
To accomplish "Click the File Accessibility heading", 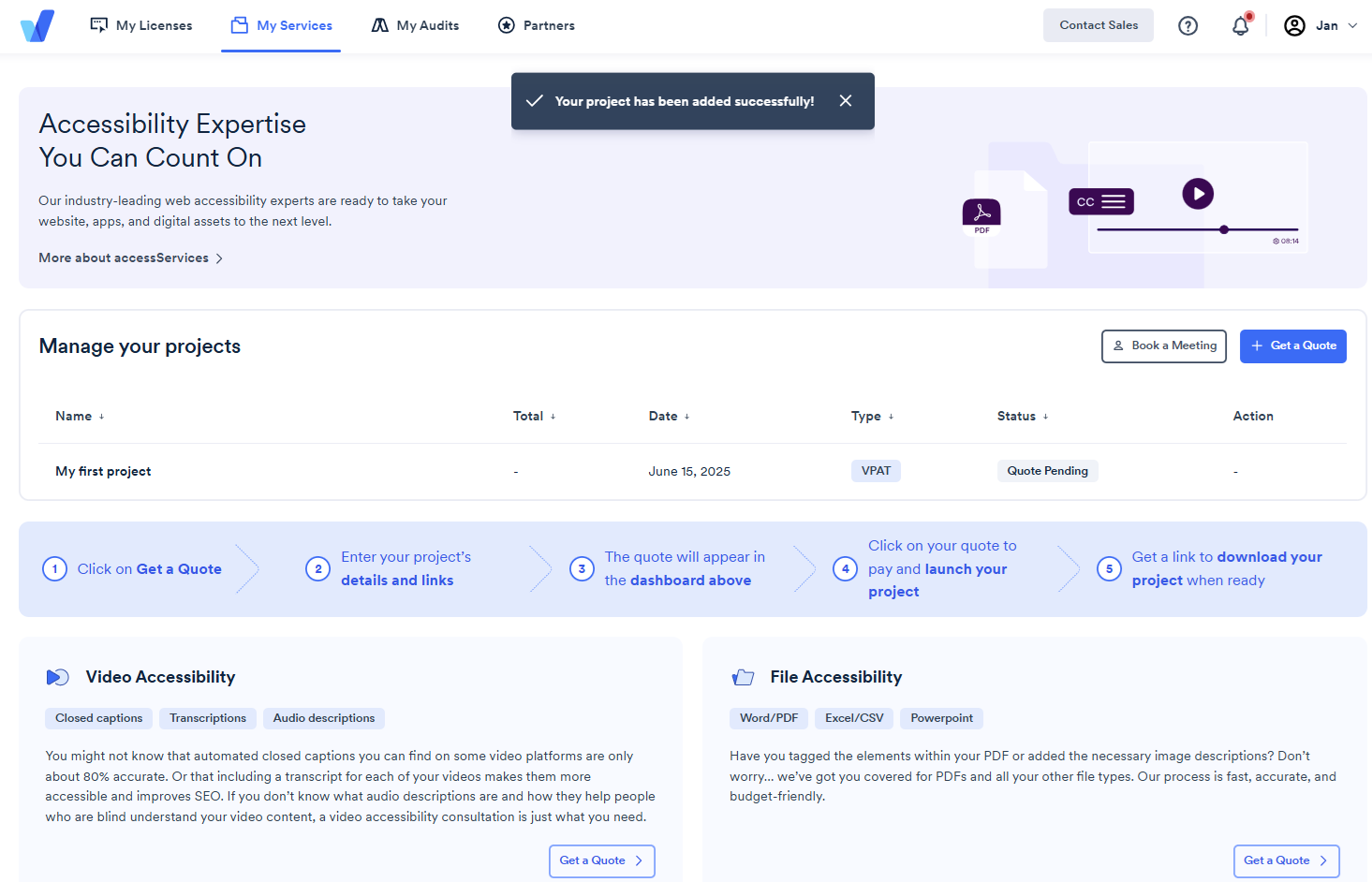I will (x=836, y=677).
